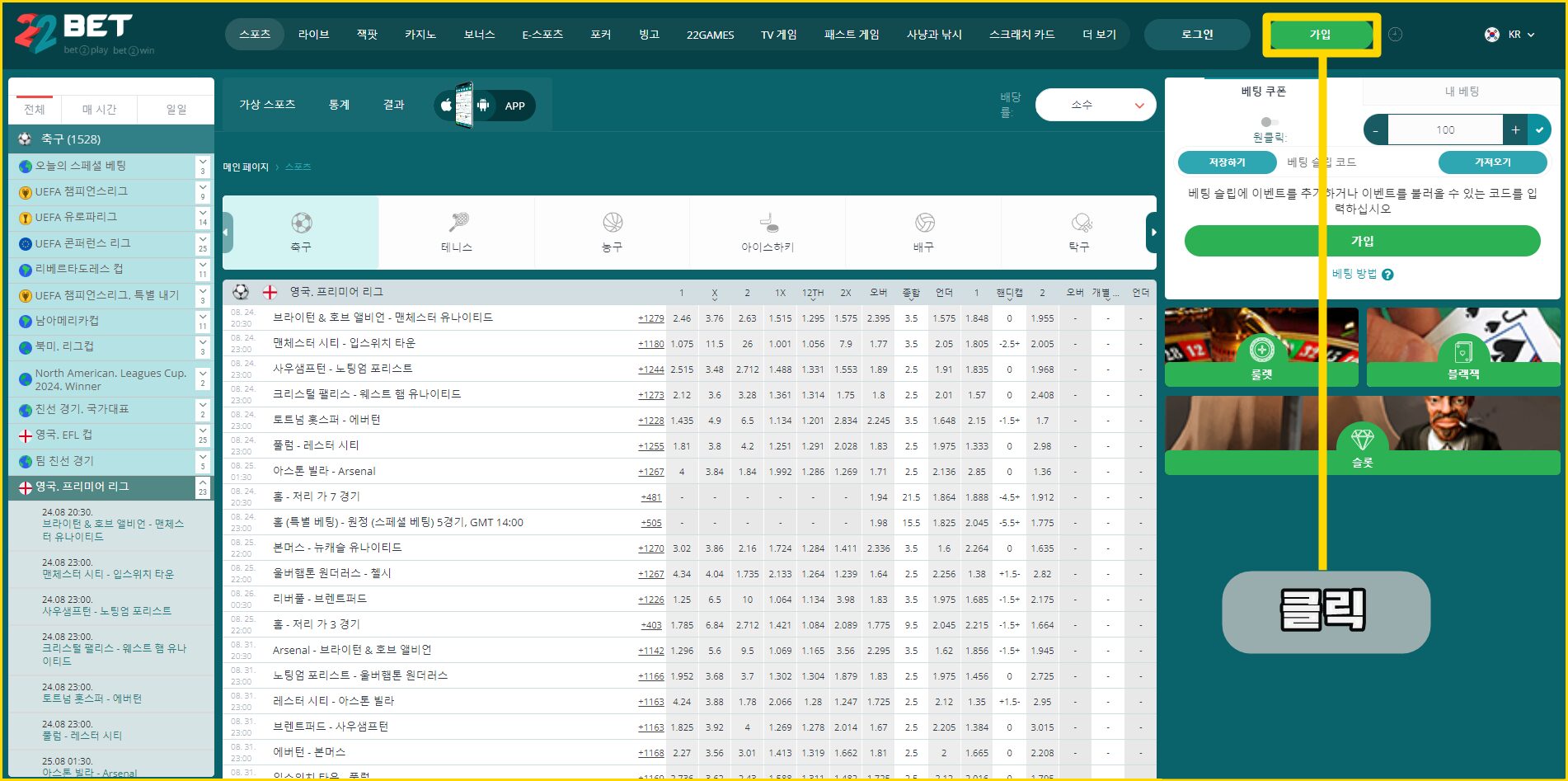Open the 라이브 top menu item
This screenshot has height=781, width=1568.
313,34
